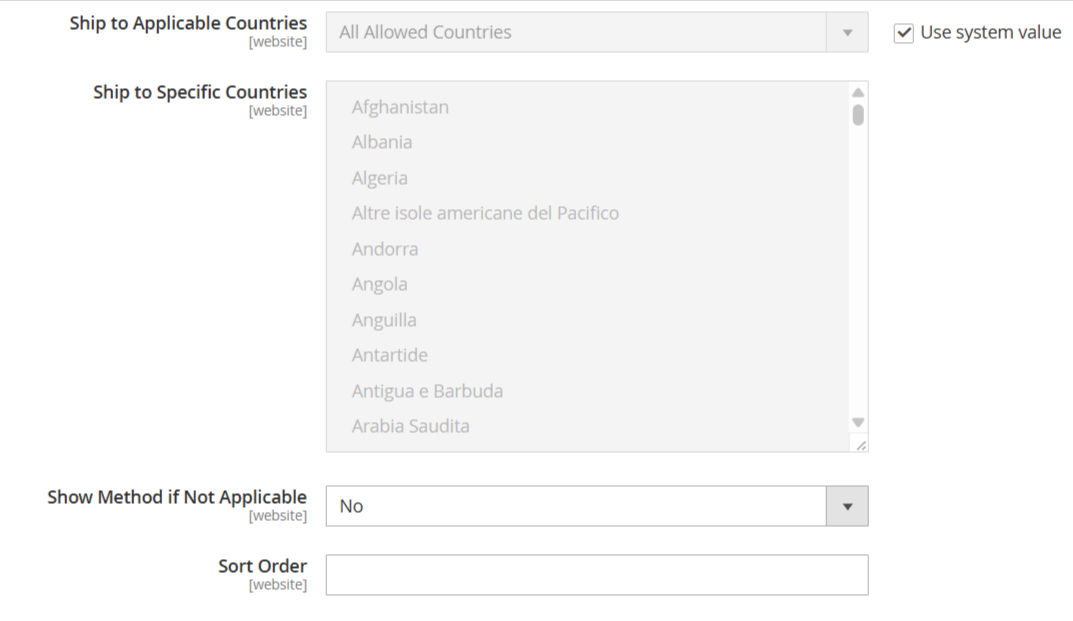Select Andorra in the countries list
The width and height of the screenshot is (1073, 621).
[385, 249]
